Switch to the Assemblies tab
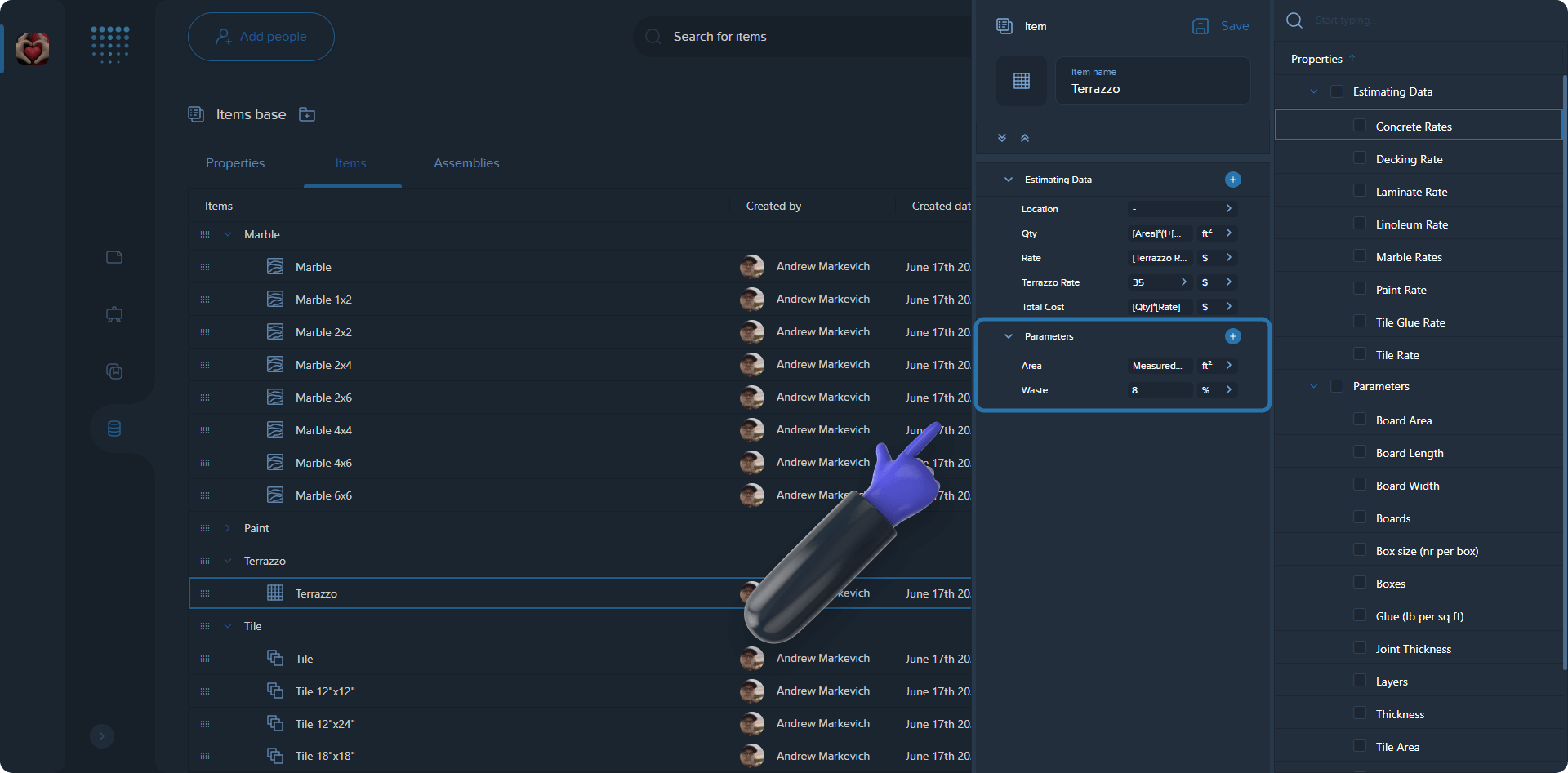This screenshot has width=1568, height=773. click(466, 163)
